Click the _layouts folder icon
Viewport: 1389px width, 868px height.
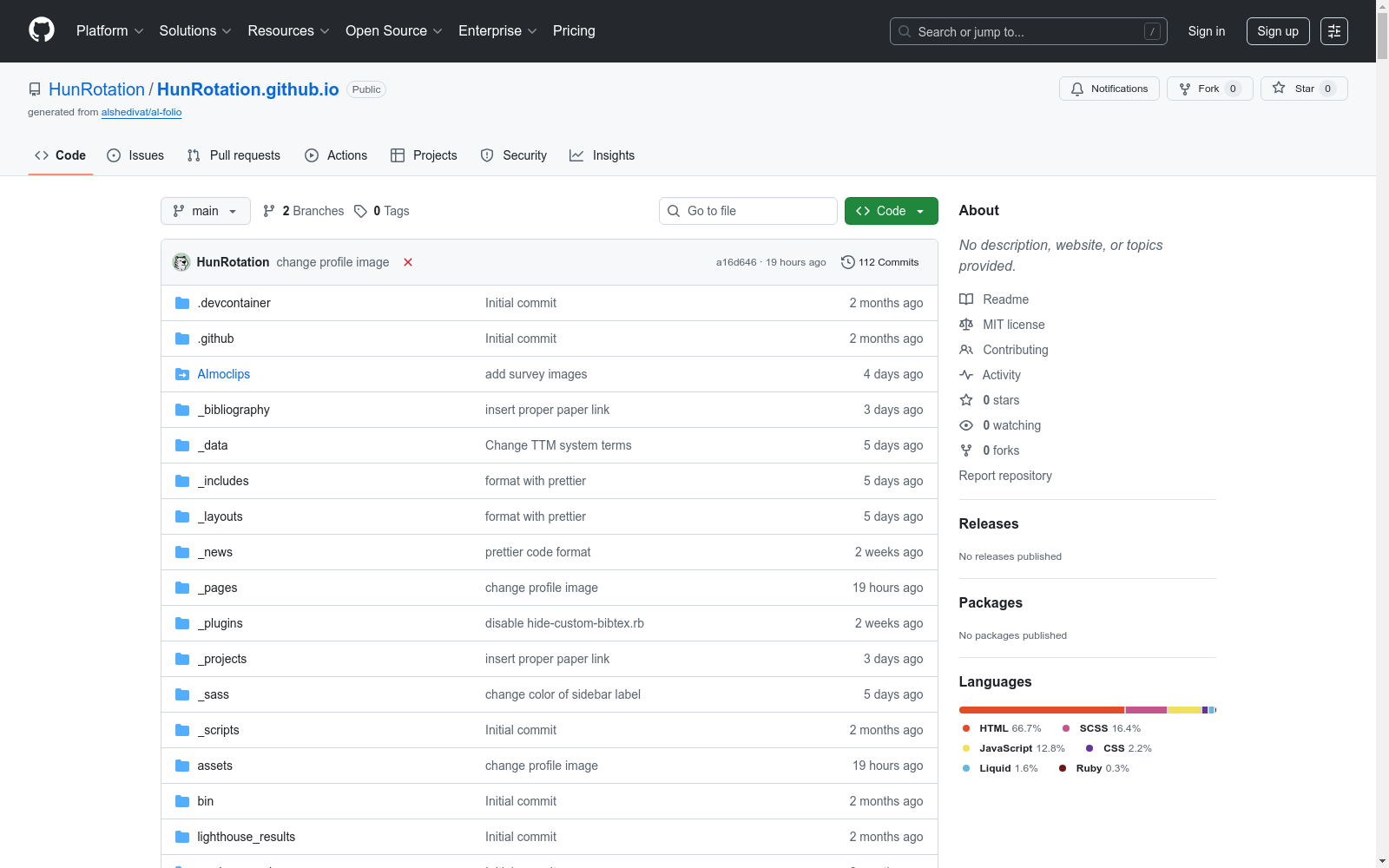coord(182,516)
